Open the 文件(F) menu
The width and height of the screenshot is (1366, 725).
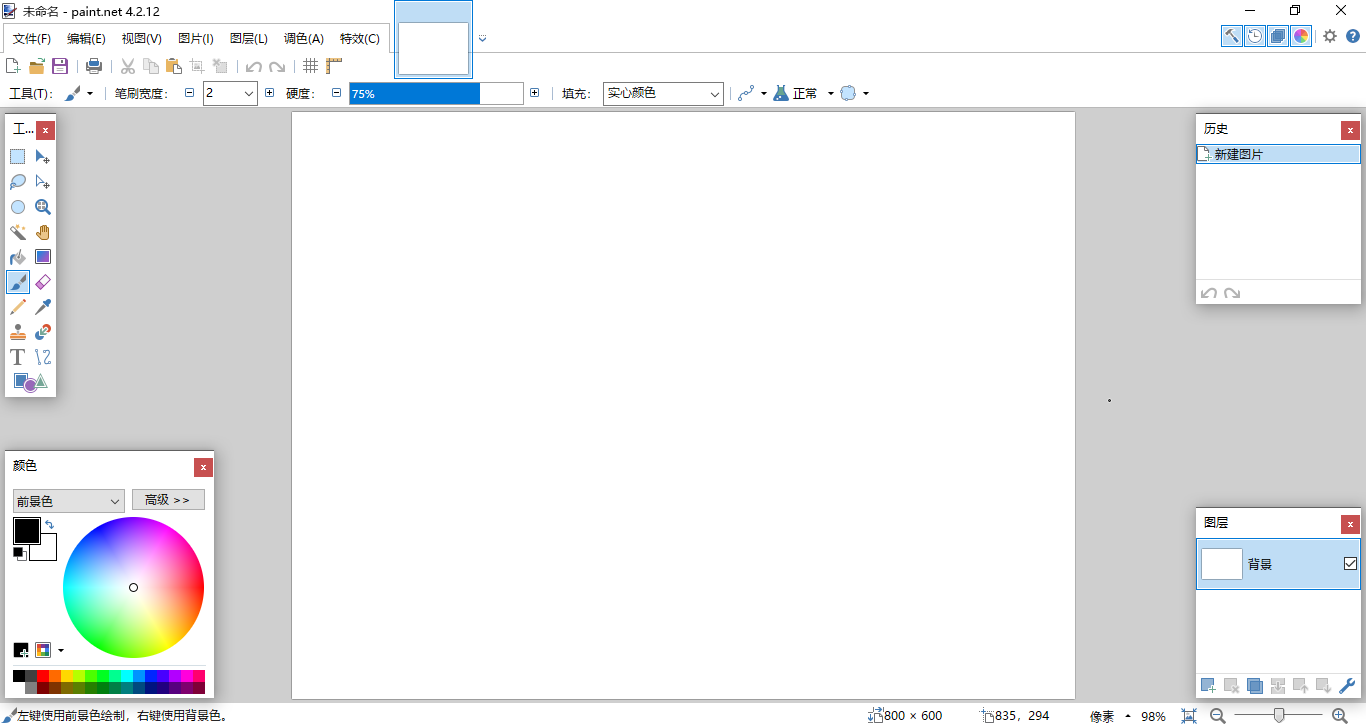point(31,39)
